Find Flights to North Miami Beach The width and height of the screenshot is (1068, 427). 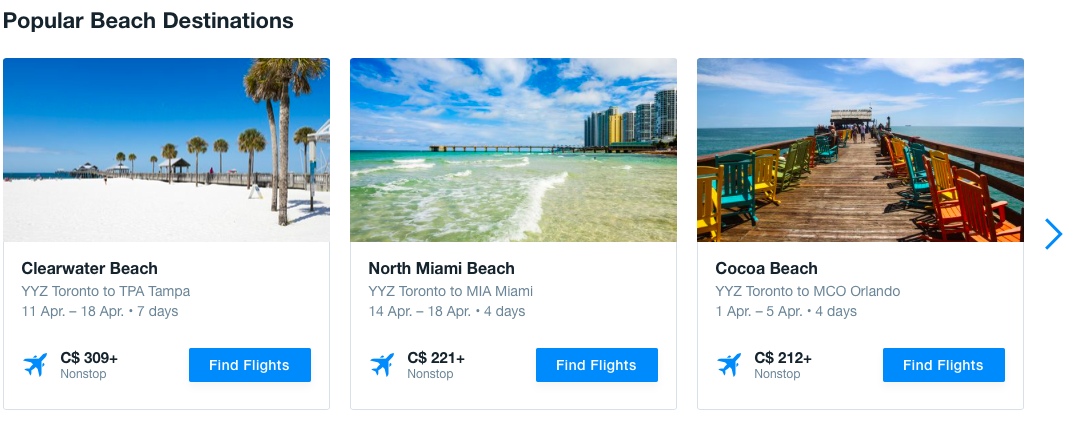click(x=596, y=365)
